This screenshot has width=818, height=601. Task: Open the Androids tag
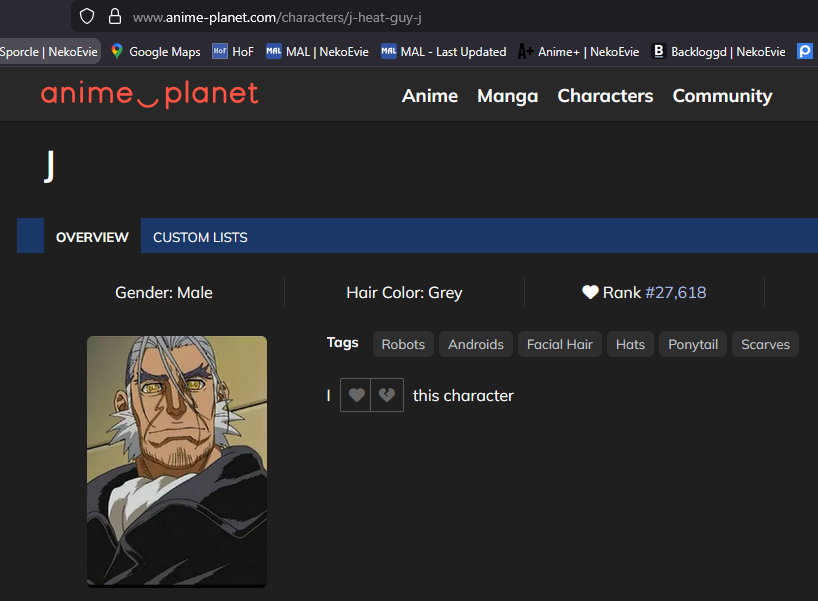click(x=476, y=344)
